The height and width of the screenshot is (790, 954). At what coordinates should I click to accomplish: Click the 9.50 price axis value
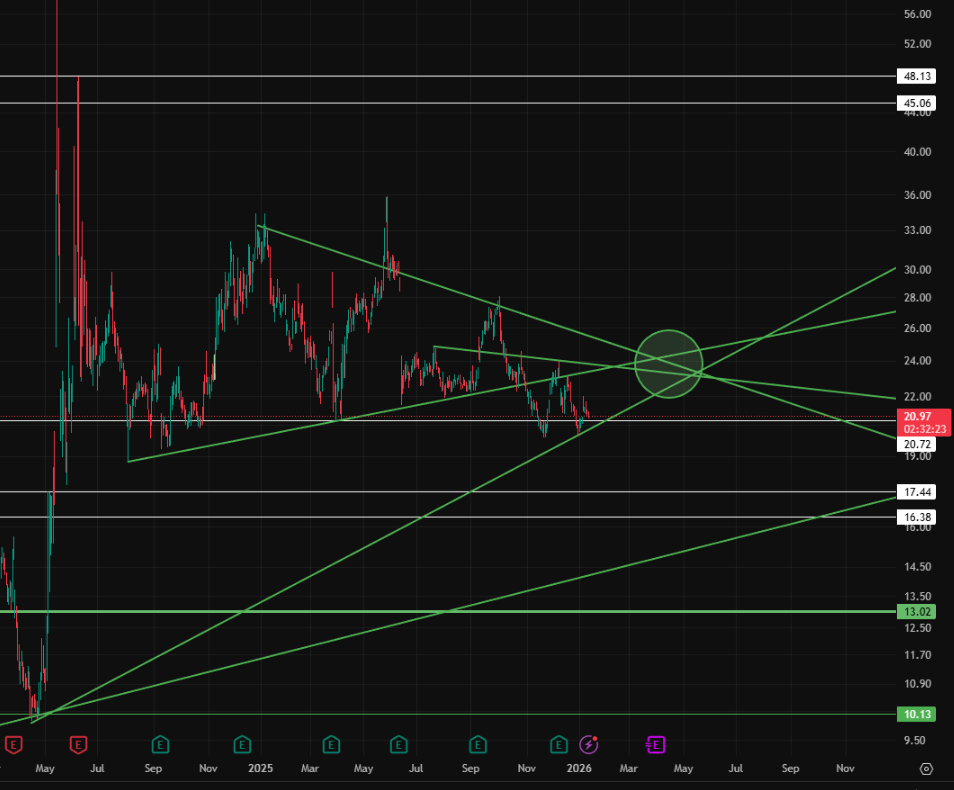coord(914,741)
